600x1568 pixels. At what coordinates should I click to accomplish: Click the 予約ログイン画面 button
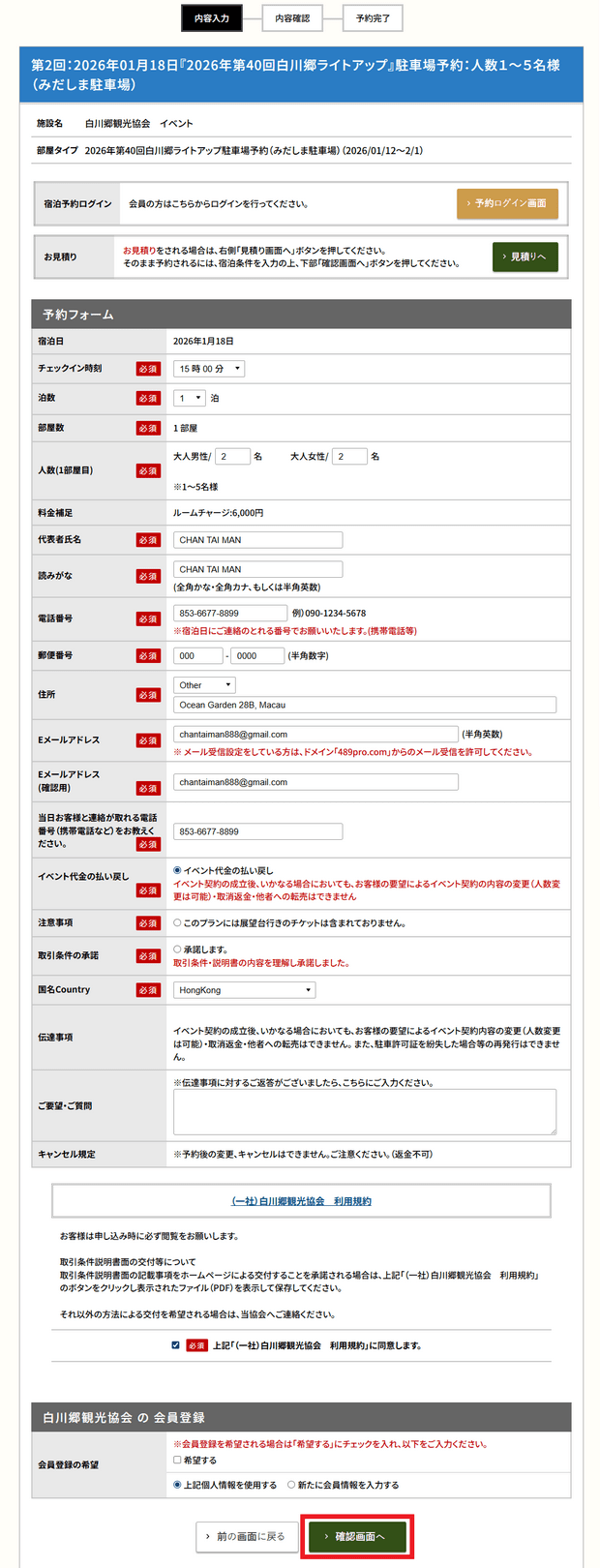[x=506, y=203]
